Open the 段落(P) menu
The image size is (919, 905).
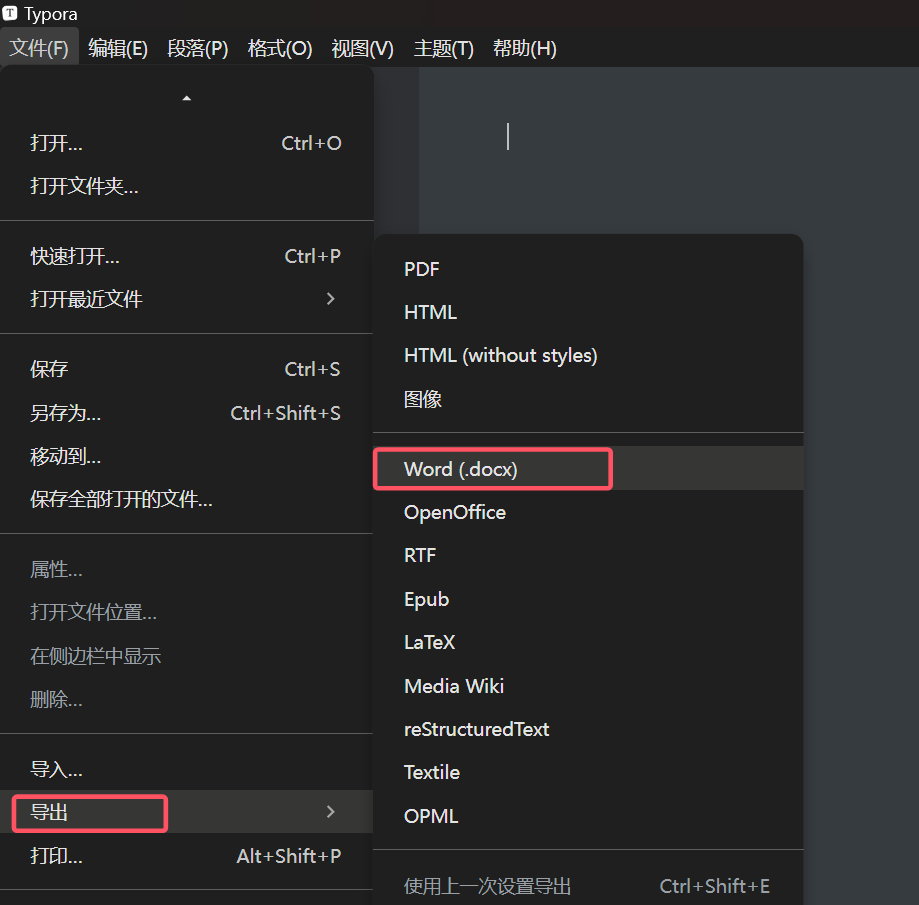click(198, 48)
